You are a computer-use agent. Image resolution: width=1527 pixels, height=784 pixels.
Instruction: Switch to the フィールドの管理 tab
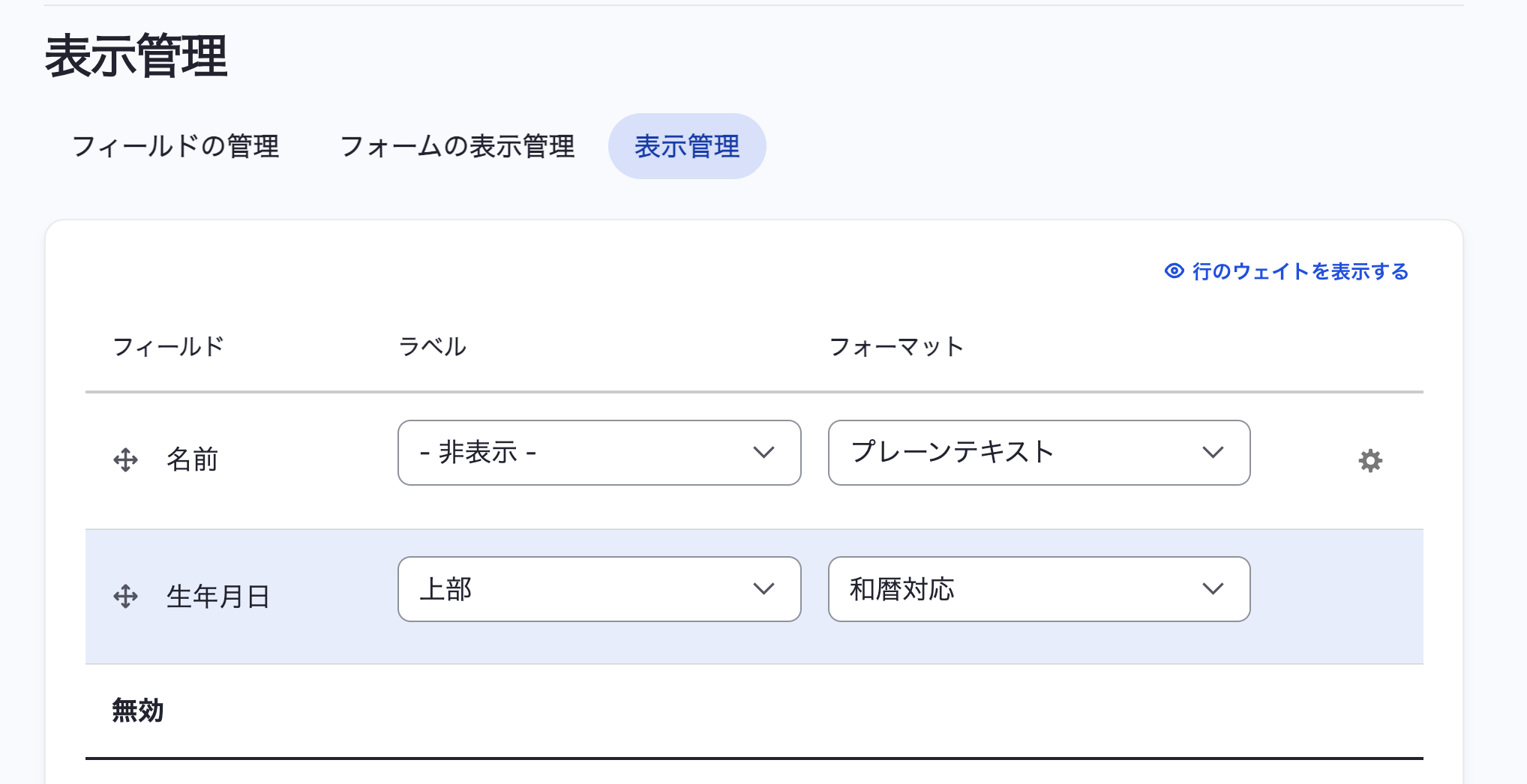176,146
